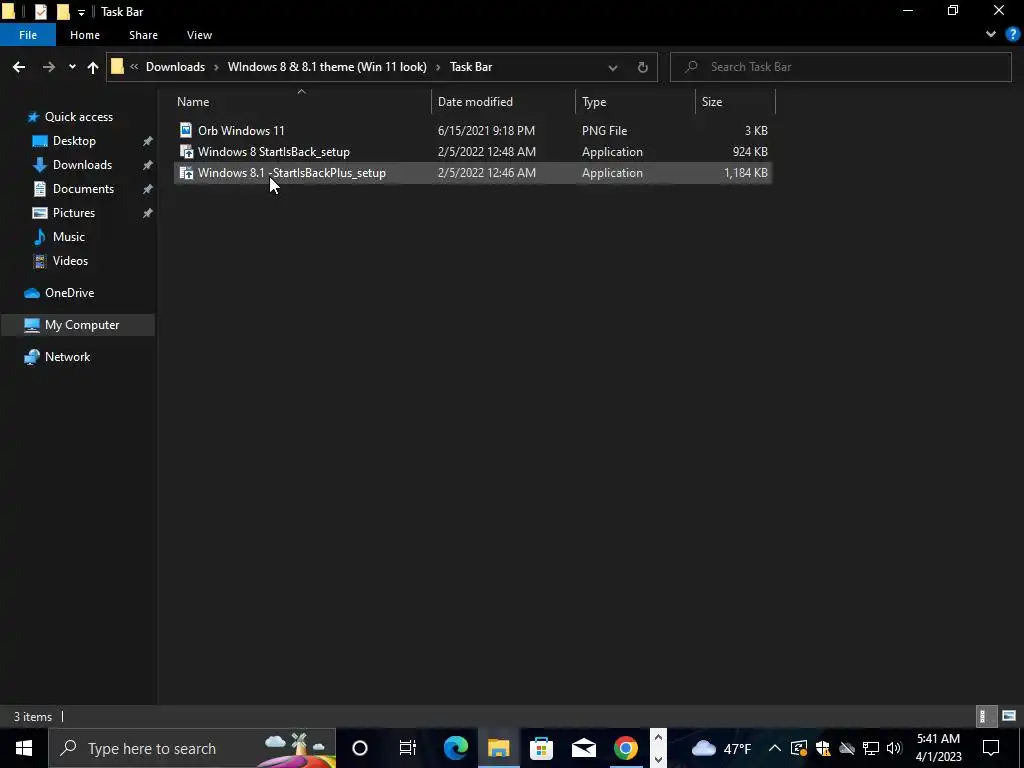
Task: Click Properties icon in quick access toolbar
Action: tap(40, 12)
